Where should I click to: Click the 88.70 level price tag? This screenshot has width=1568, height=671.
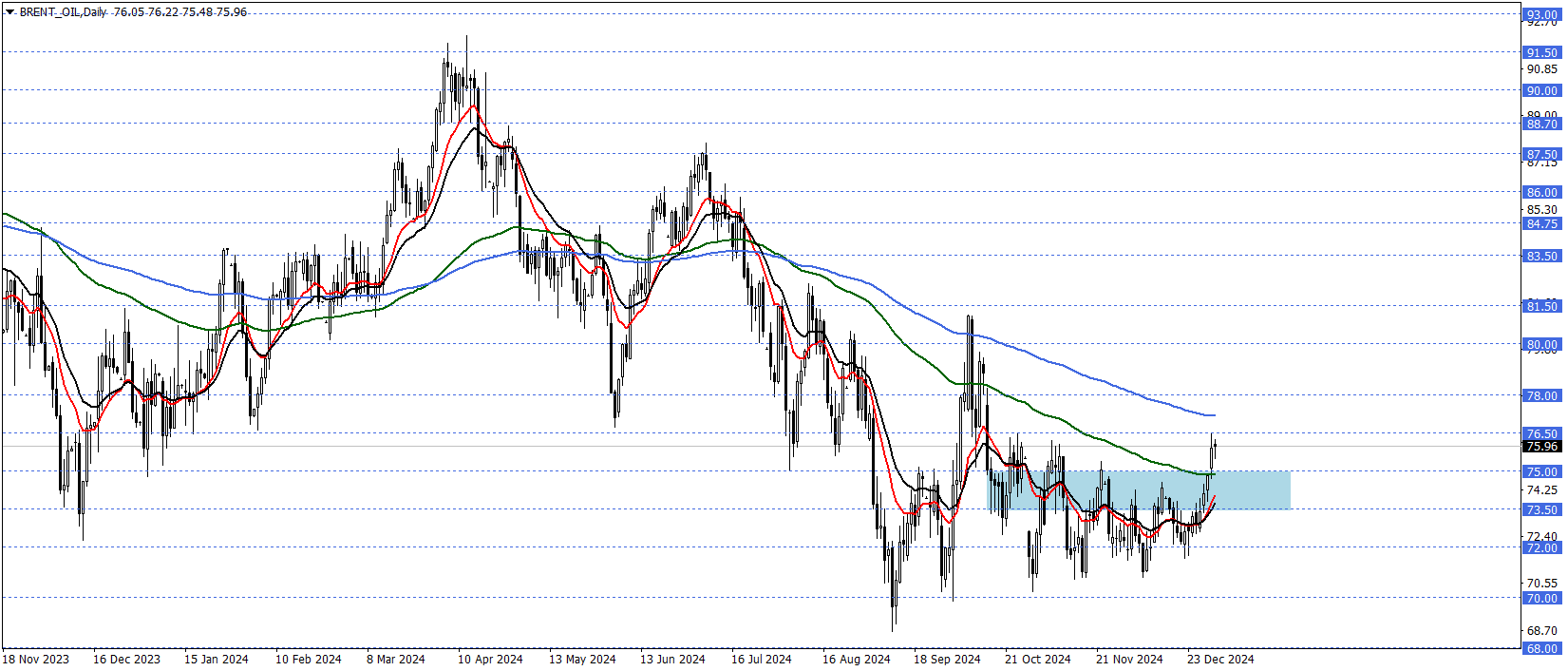[1541, 124]
